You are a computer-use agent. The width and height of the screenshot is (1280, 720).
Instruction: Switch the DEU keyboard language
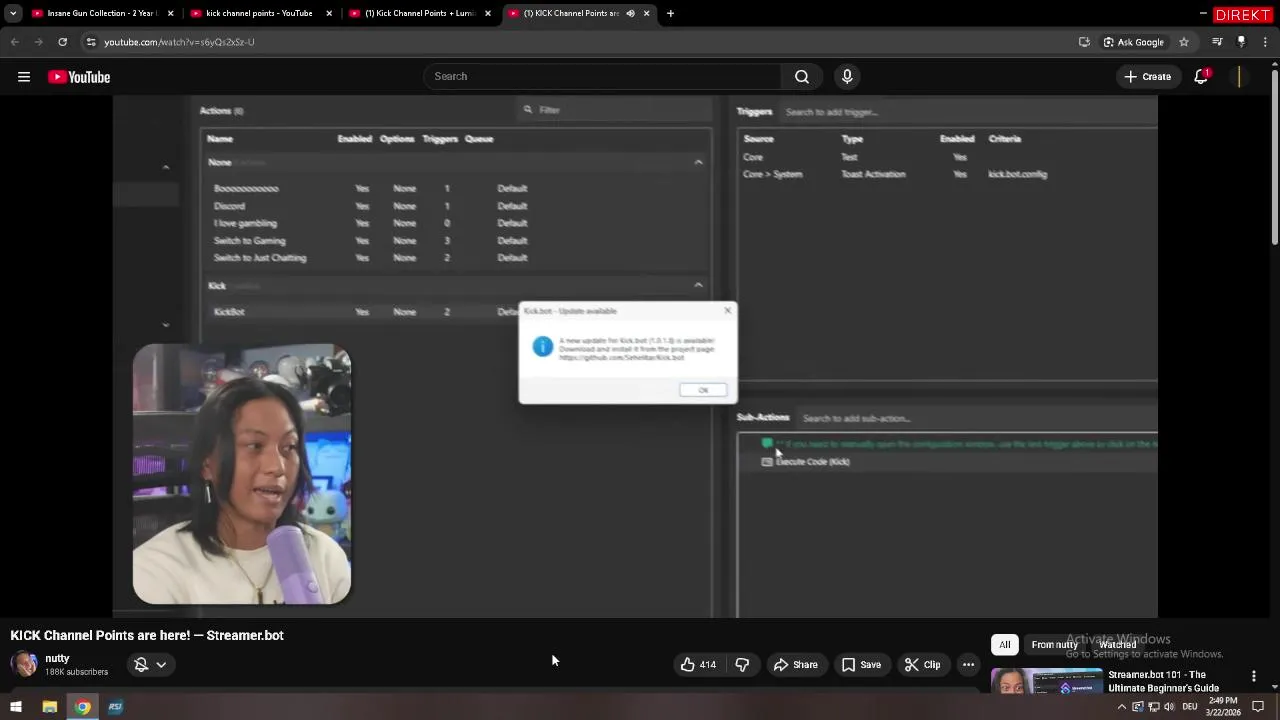tap(1190, 707)
